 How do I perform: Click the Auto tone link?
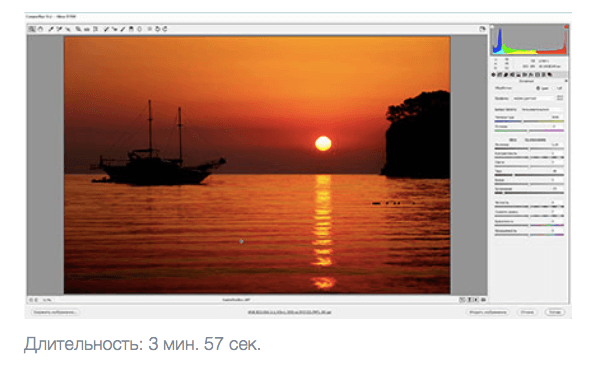point(513,140)
